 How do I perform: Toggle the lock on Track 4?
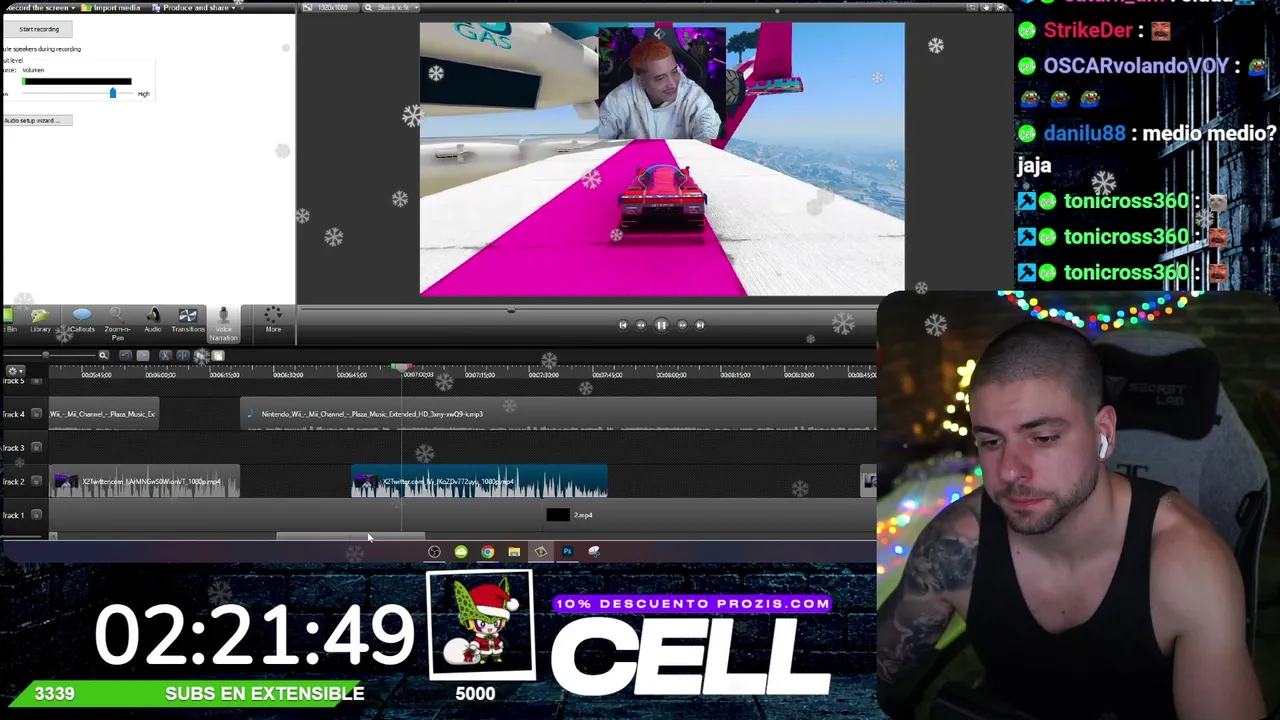[37, 414]
